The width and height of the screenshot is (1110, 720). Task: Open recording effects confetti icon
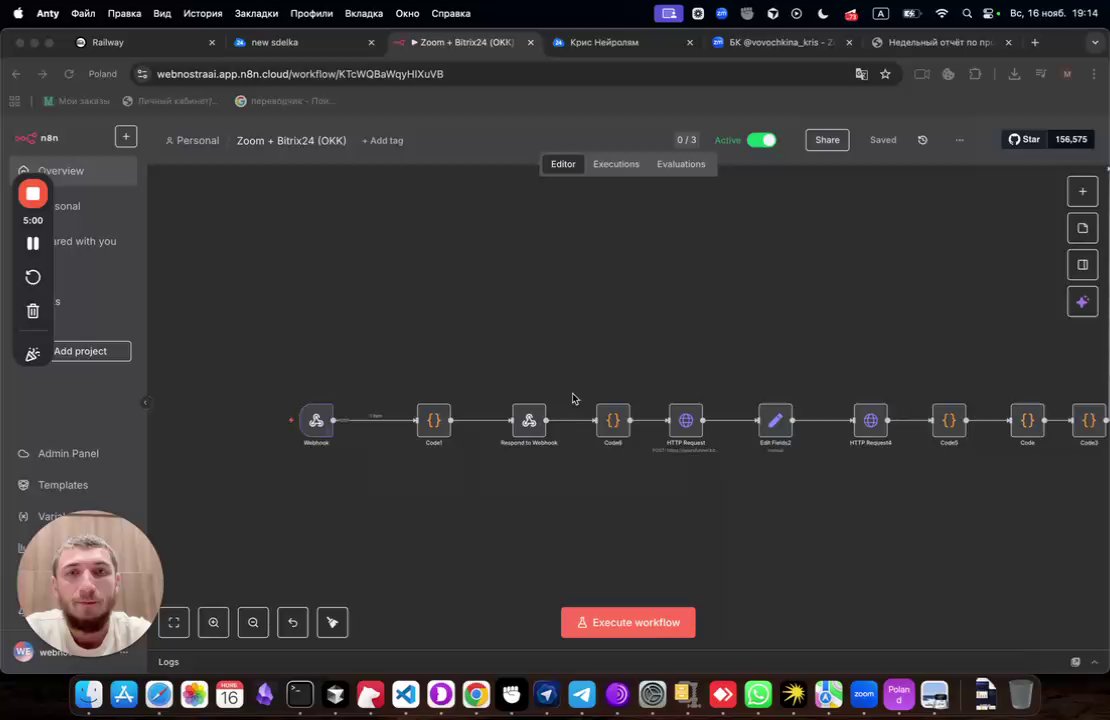click(33, 353)
